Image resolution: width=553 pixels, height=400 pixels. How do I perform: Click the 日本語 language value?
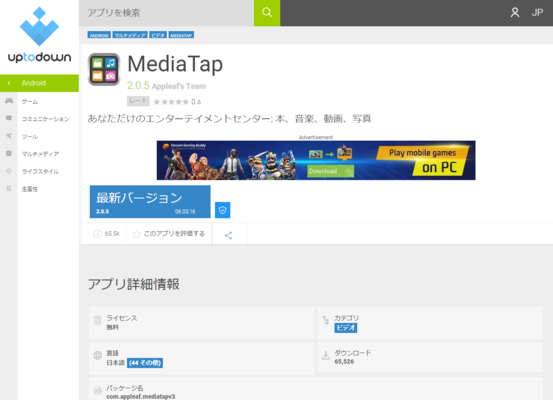115,363
